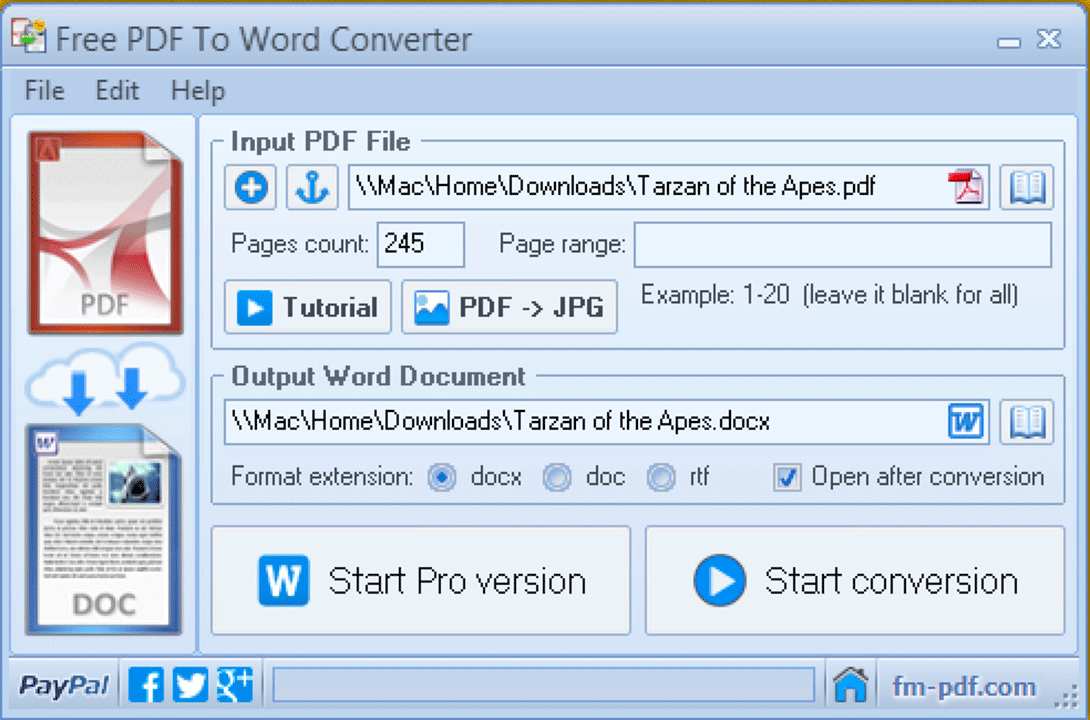1090x720 pixels.
Task: Click the cloud download arrows graphic
Action: (105, 379)
